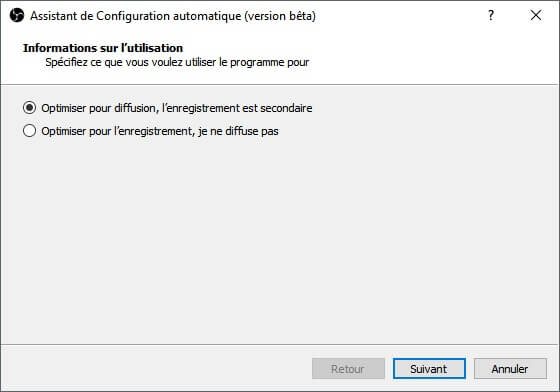560x392 pixels.
Task: Click the "Informations sur l'utilisation" heading
Action: [x=103, y=48]
